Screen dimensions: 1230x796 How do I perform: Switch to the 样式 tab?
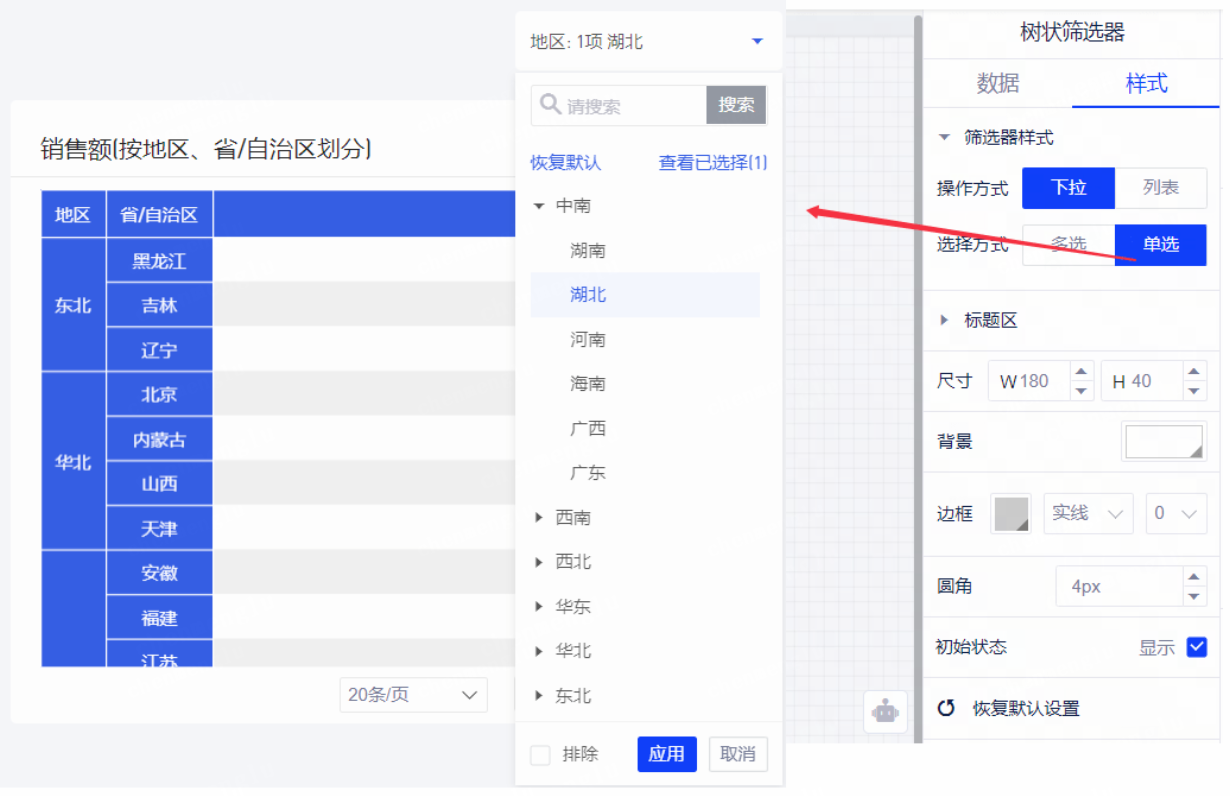tap(1146, 84)
